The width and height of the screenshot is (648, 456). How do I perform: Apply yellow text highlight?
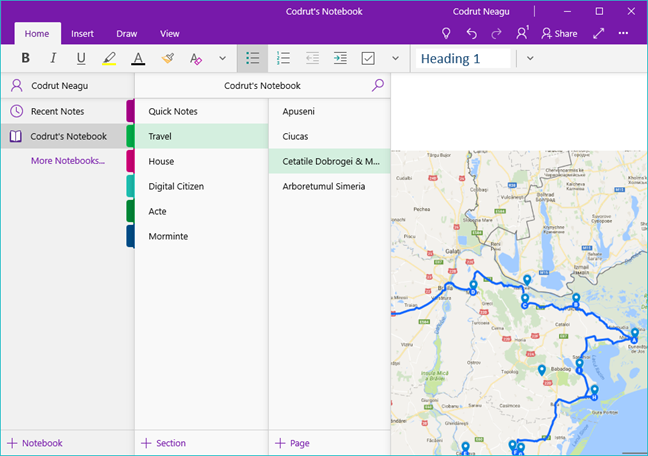[x=109, y=58]
